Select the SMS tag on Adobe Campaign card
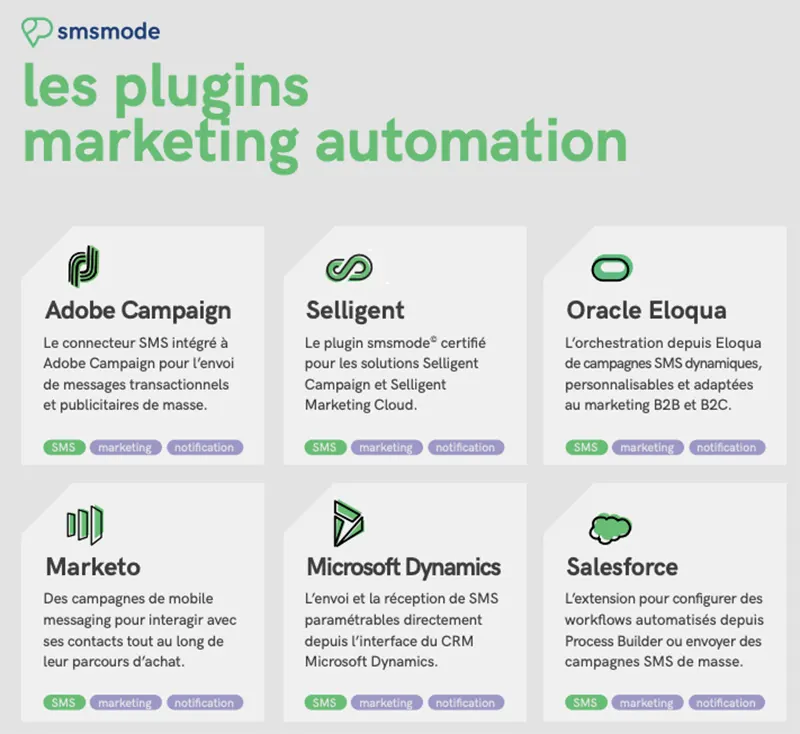800x734 pixels. (64, 447)
